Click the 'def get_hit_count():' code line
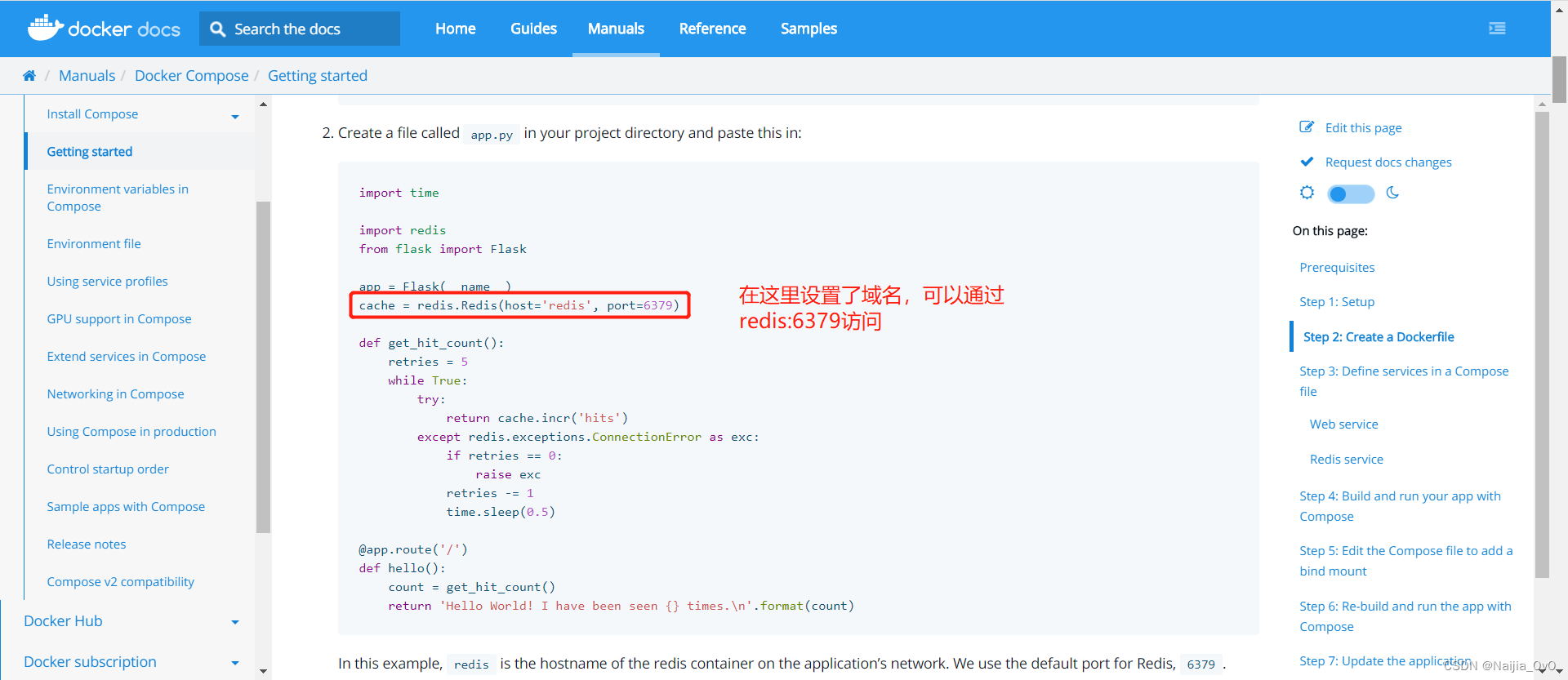The image size is (1568, 680). tap(431, 343)
